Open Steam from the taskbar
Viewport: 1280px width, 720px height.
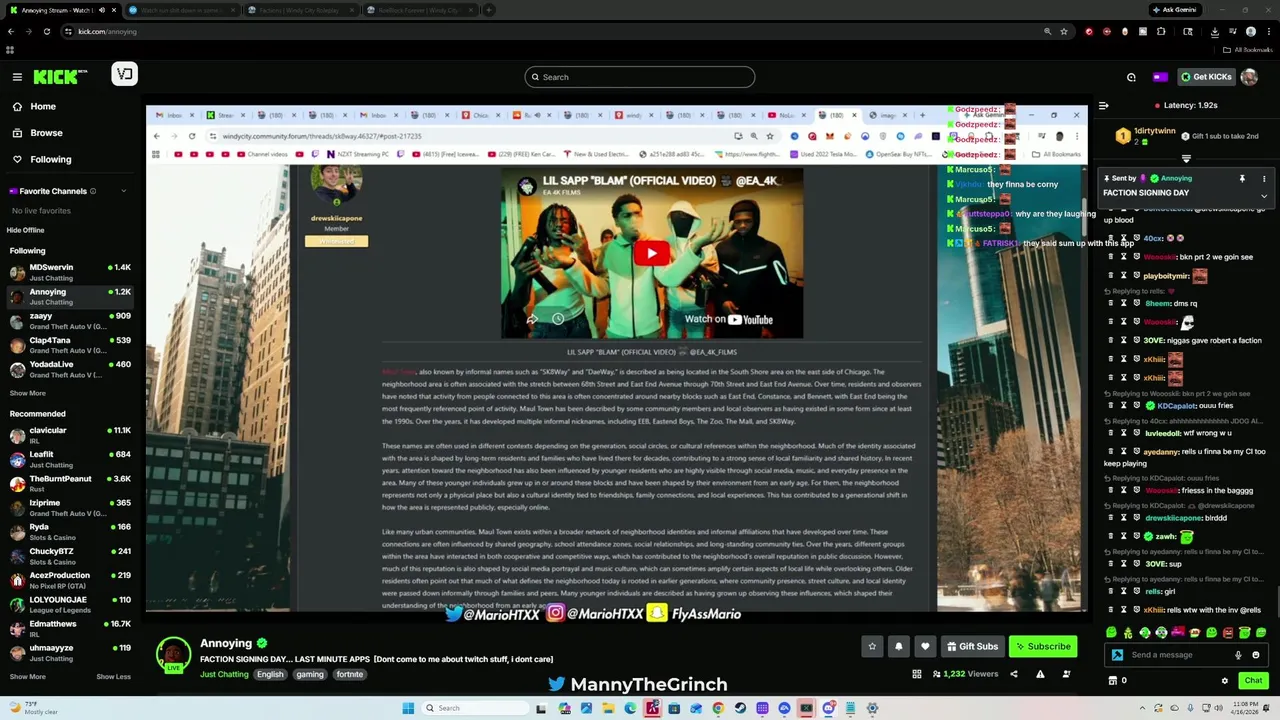(x=740, y=708)
